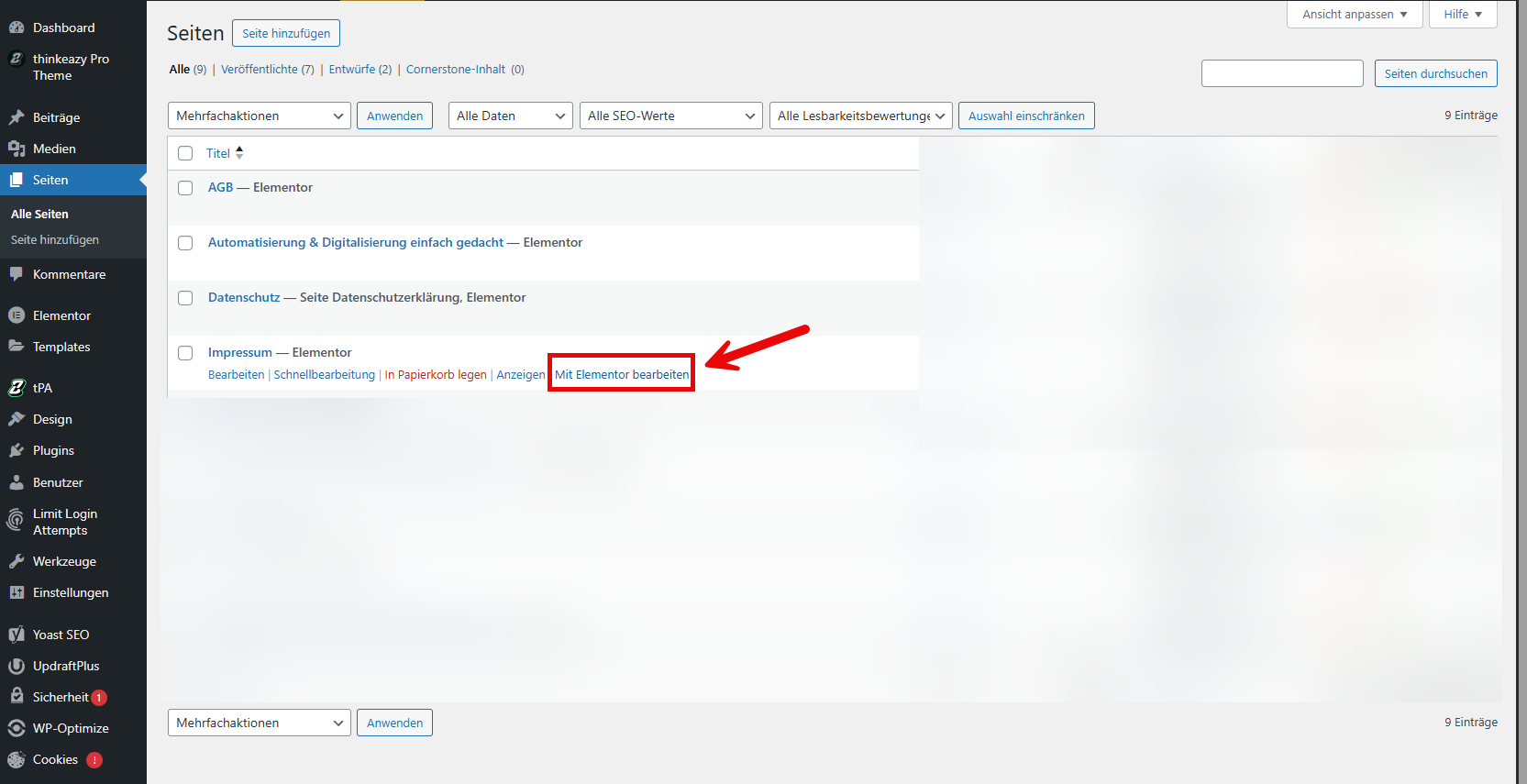Click Anzeigen under Impressum

click(x=521, y=374)
